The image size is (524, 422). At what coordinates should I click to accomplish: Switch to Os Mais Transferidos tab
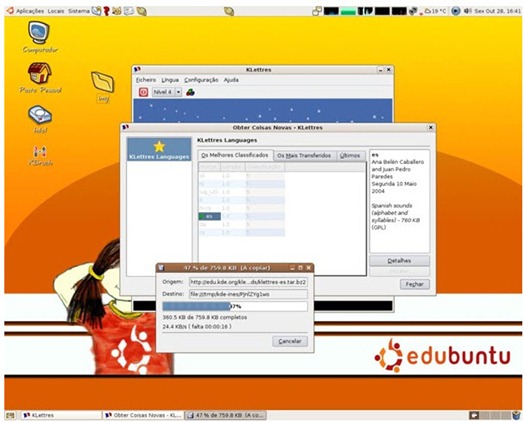(304, 155)
